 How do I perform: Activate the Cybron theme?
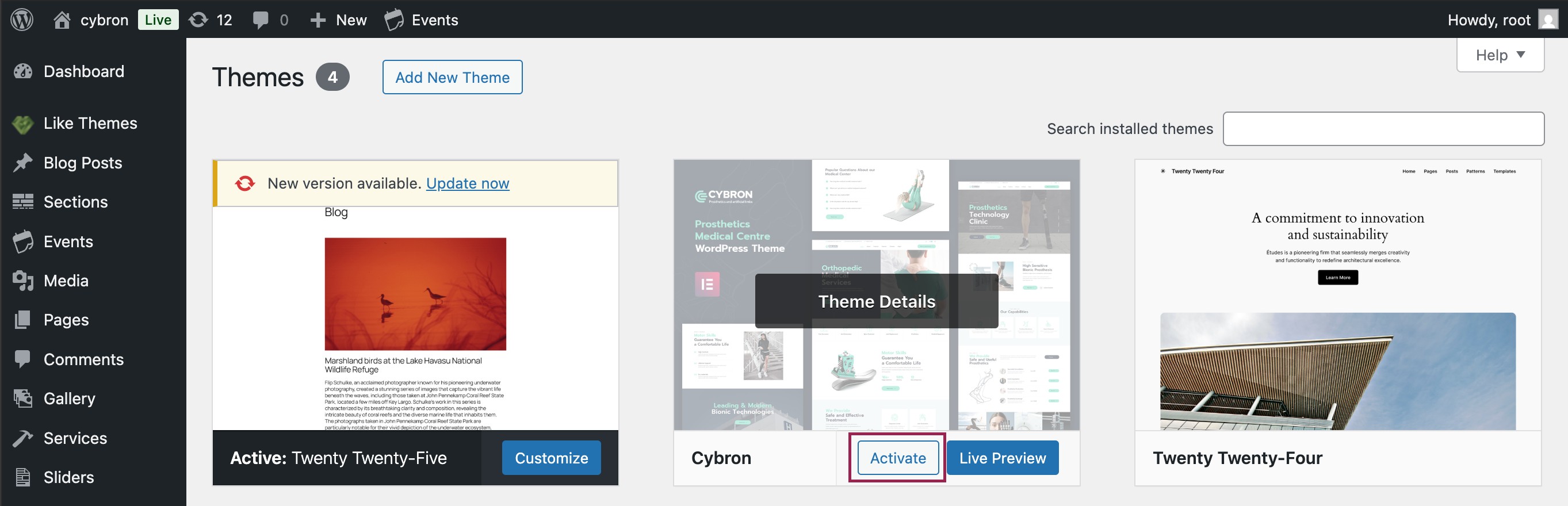coord(898,458)
